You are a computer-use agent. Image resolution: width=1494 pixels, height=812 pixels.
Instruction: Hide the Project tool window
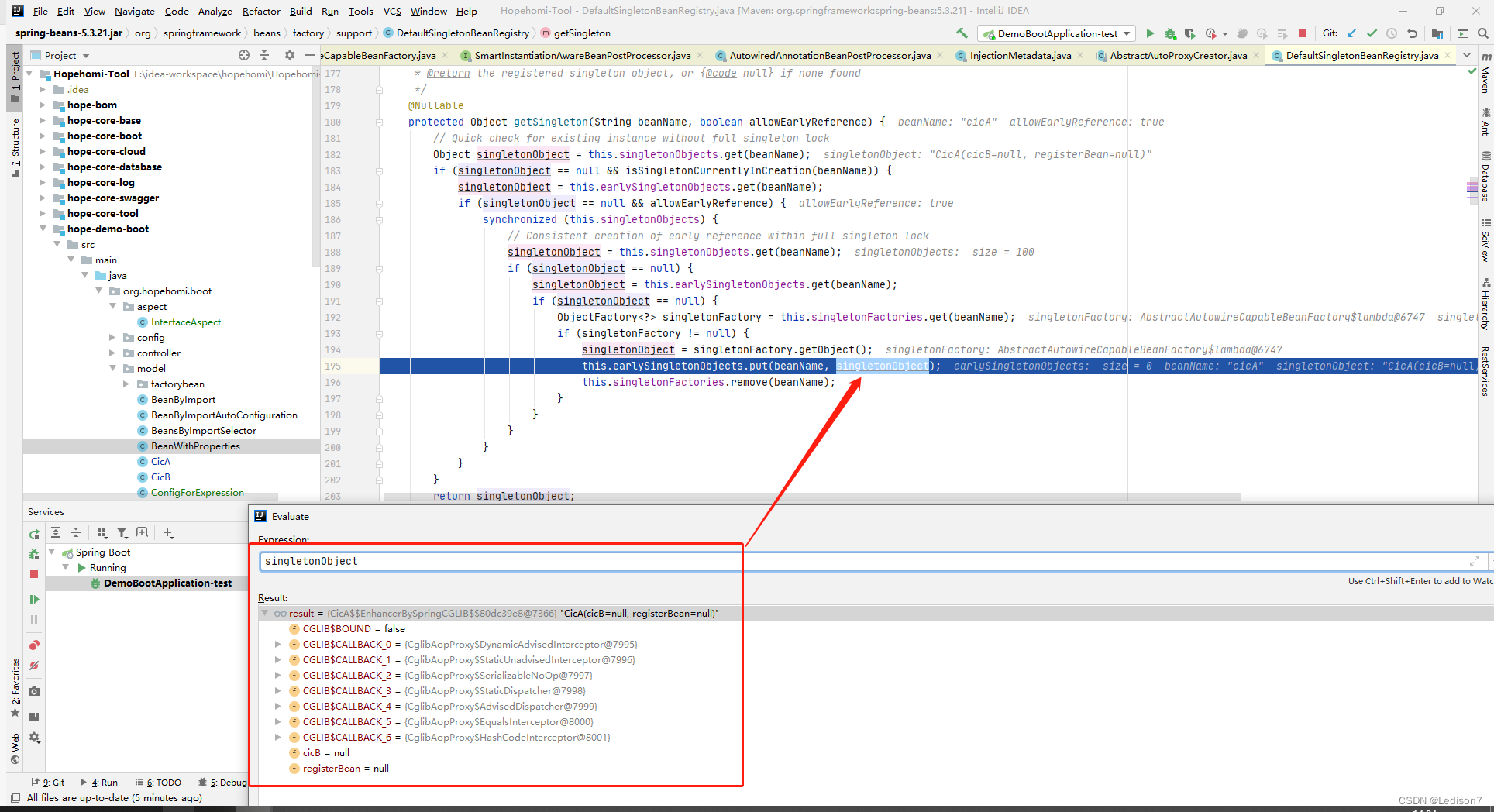tap(310, 55)
